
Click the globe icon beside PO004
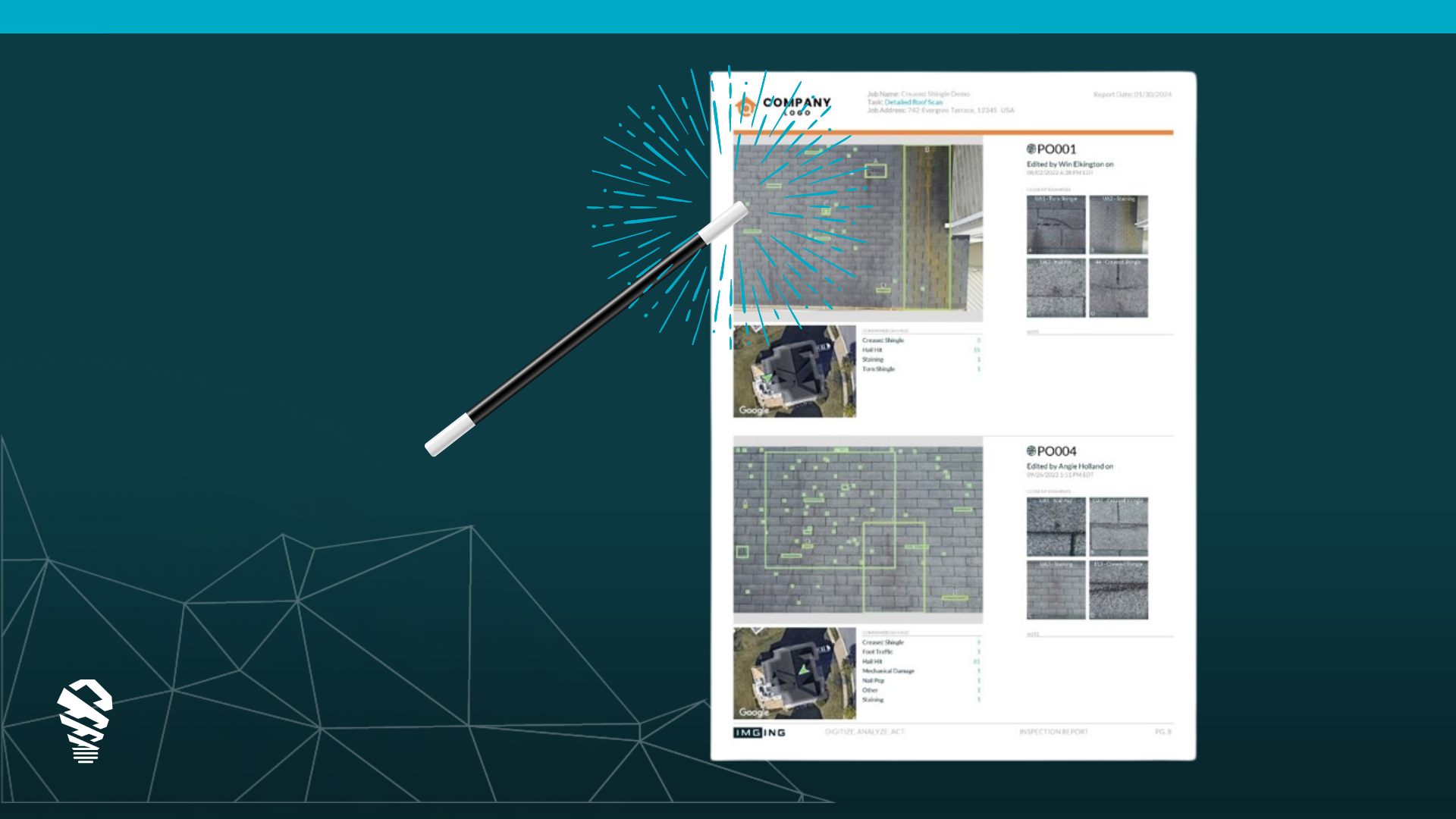[1031, 450]
